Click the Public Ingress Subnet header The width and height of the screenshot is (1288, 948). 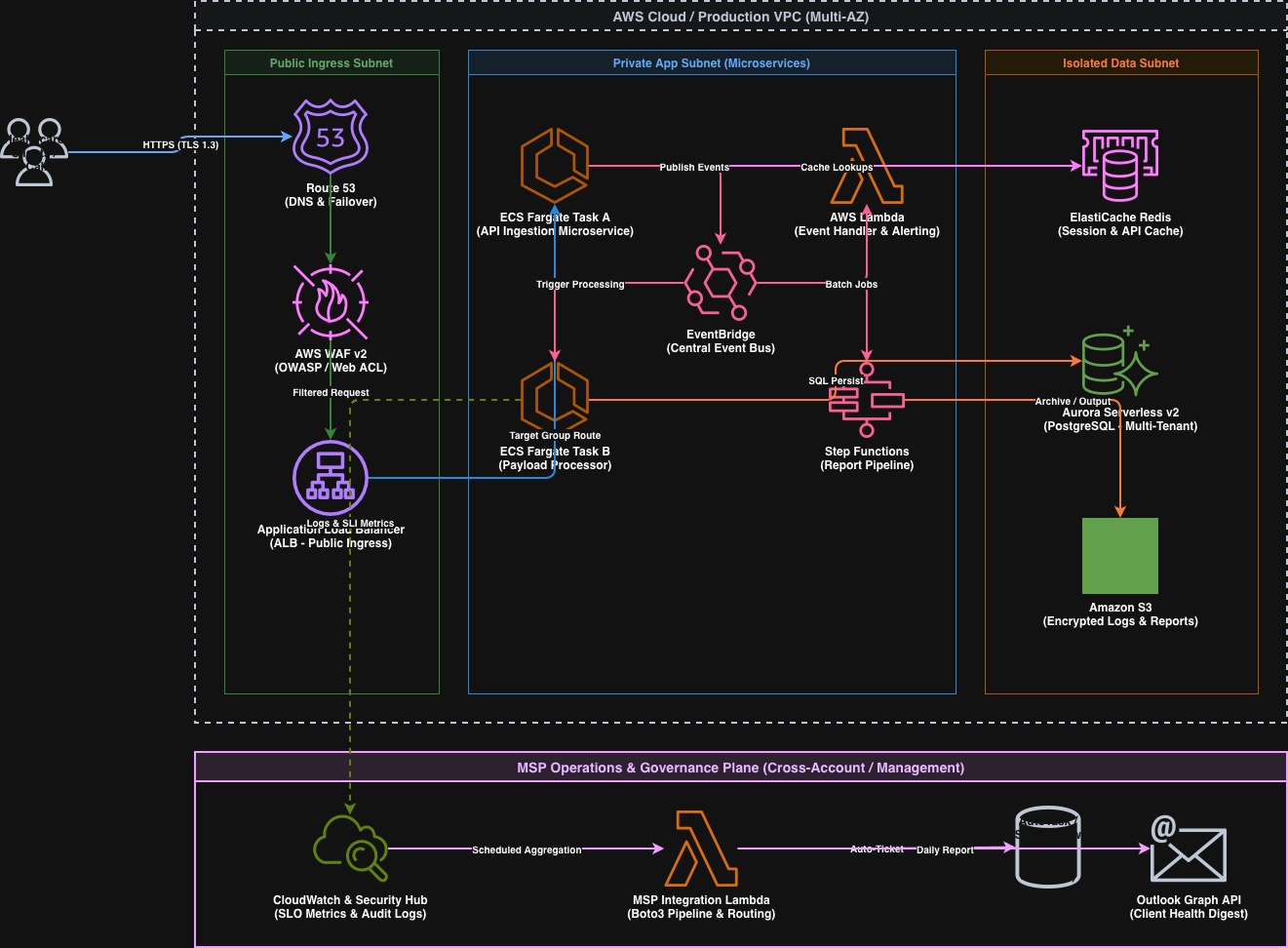coord(332,63)
